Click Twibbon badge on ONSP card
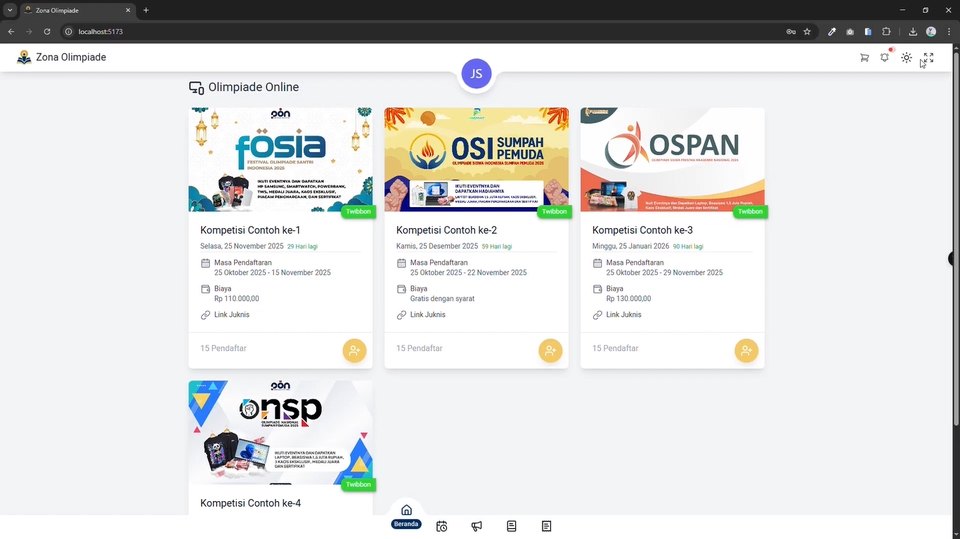The height and width of the screenshot is (539, 960). tap(358, 484)
